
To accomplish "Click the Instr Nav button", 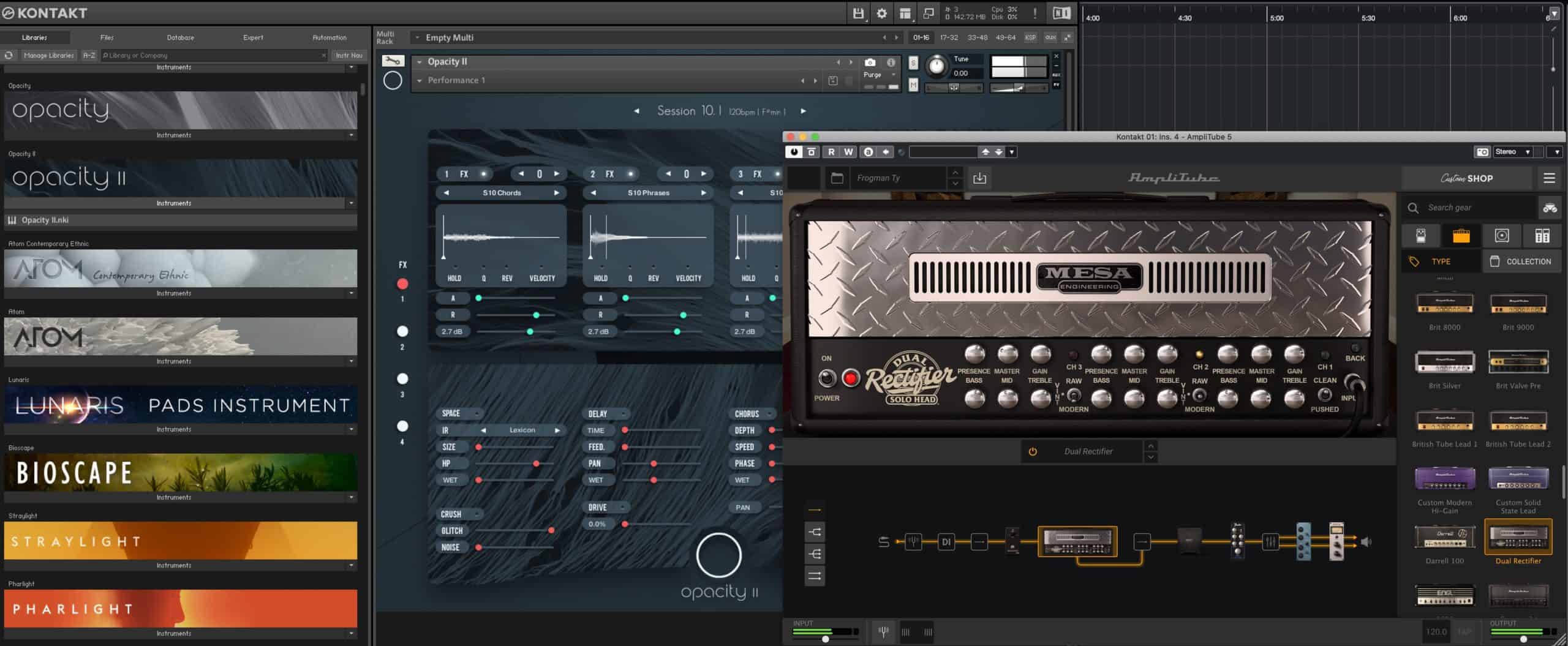I will coord(349,55).
